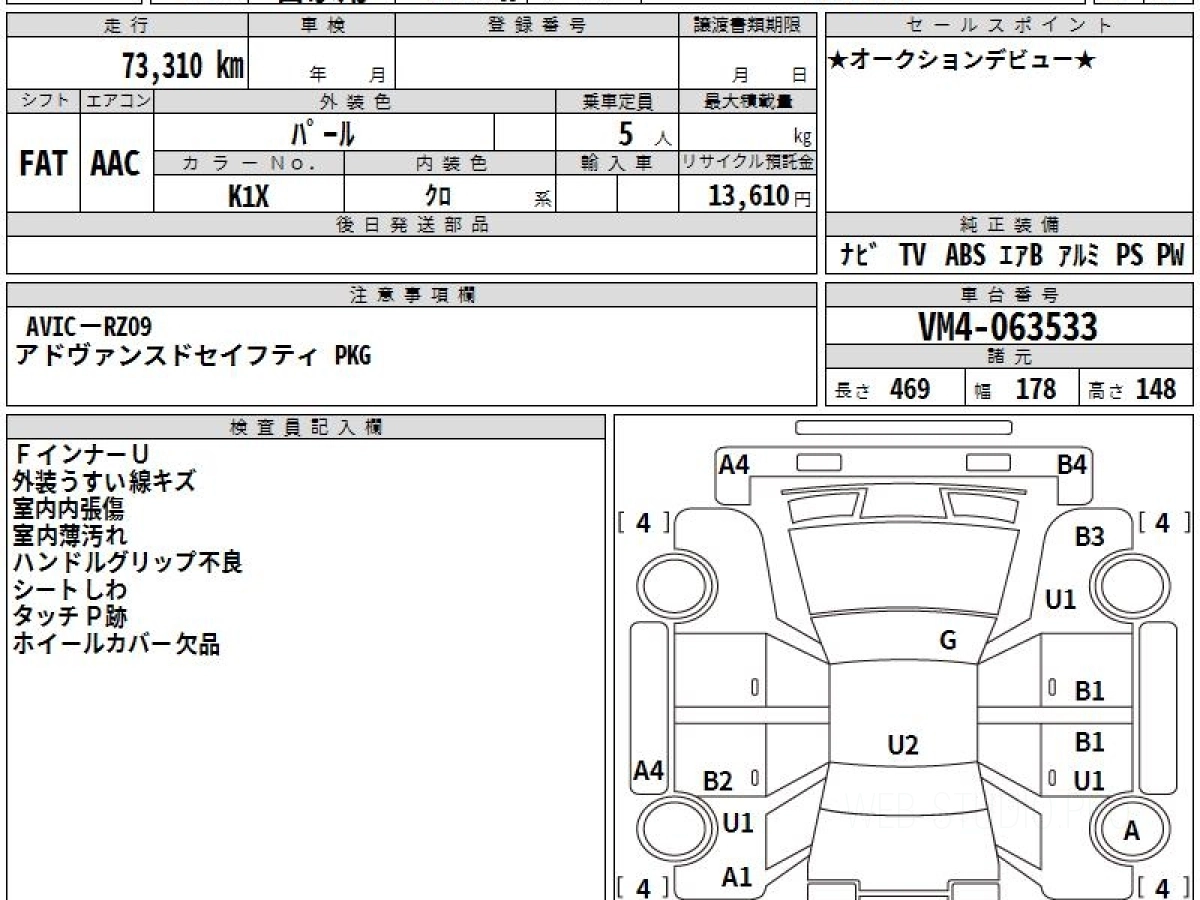Click the 内装色 header cell

click(450, 163)
